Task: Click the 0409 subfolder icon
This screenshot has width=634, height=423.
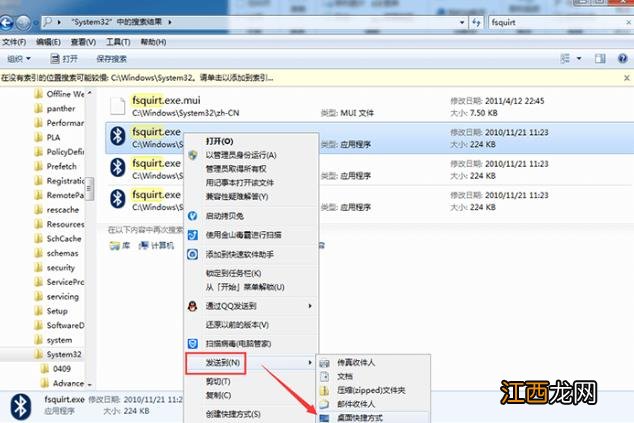Action: 45,369
